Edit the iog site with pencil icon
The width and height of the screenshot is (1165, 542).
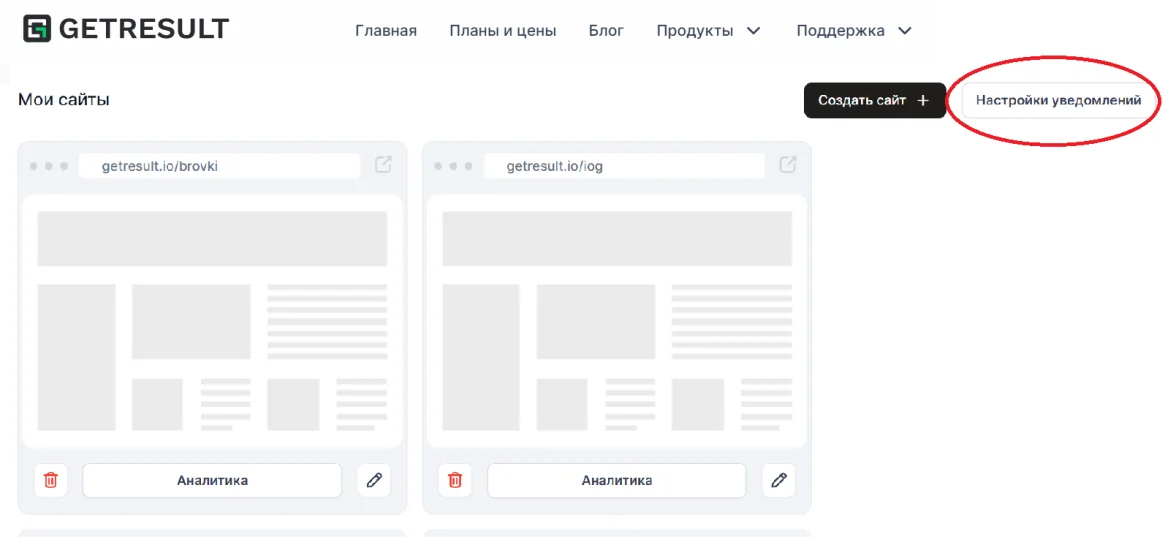779,480
